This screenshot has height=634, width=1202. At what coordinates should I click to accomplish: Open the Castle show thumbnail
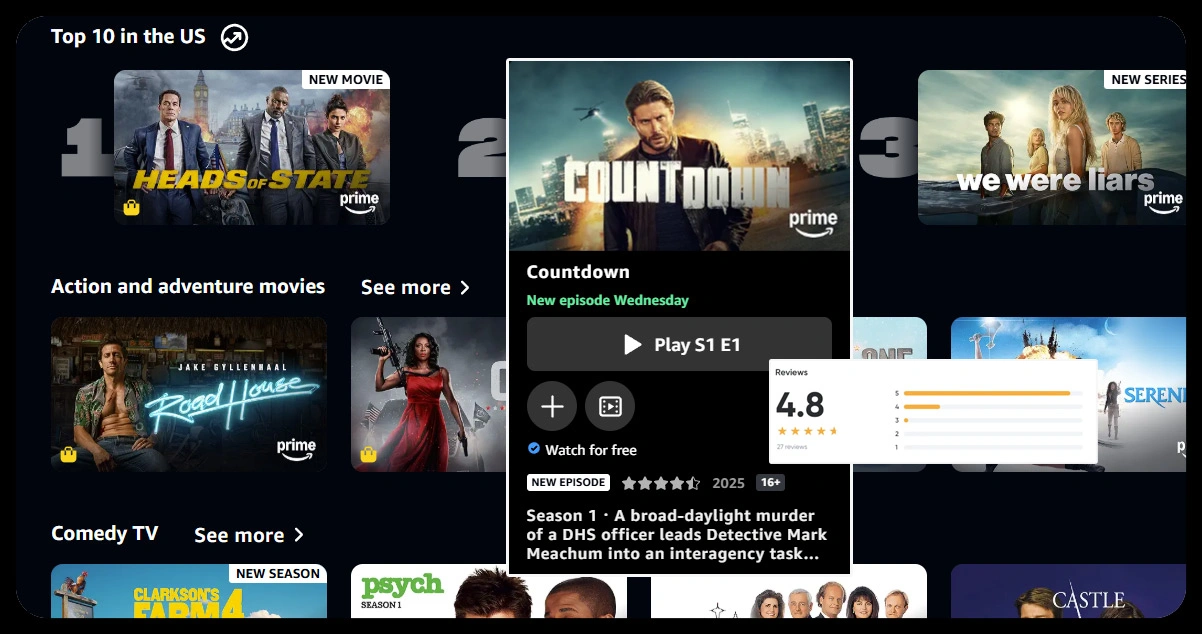[1068, 591]
